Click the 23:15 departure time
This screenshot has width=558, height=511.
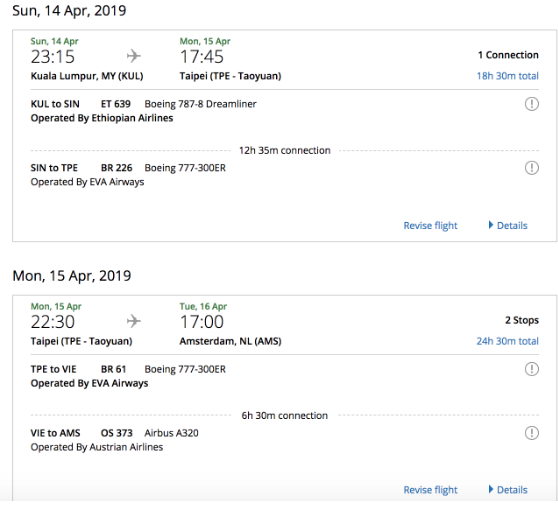[x=53, y=57]
